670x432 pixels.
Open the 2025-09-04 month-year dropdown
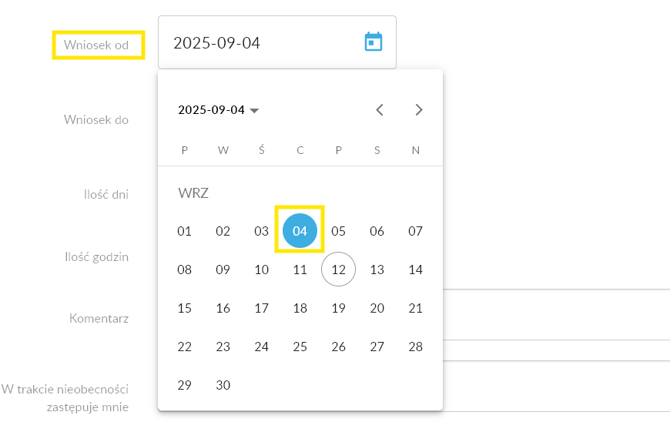click(218, 110)
